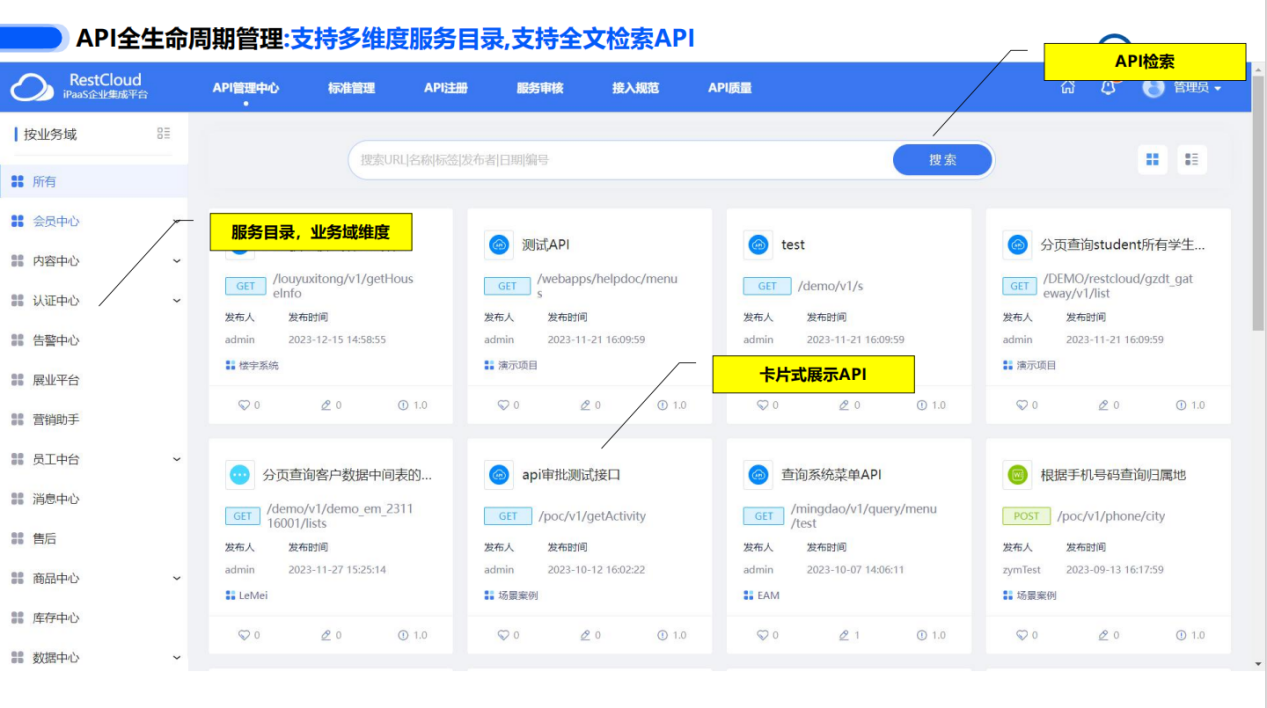Click the /webapps/helpdoc/menus path text
This screenshot has width=1267, height=708.
click(x=607, y=286)
